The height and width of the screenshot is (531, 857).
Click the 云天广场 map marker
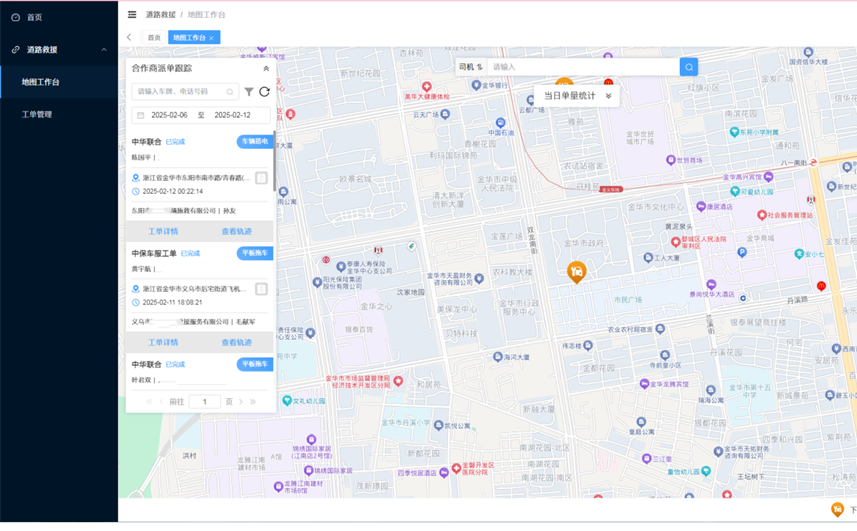point(445,114)
